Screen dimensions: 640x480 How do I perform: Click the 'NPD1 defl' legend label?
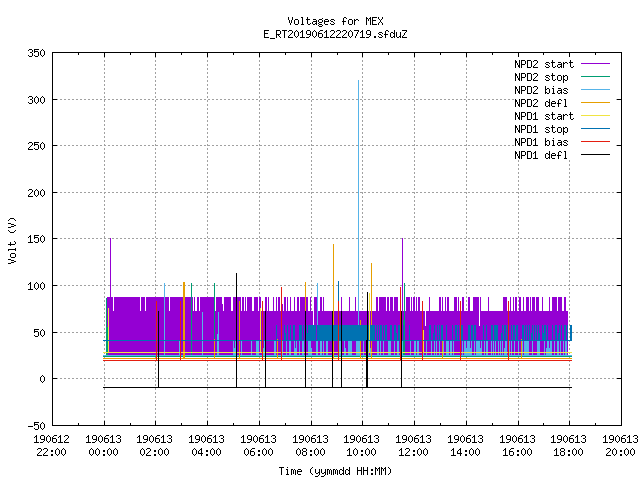point(541,156)
